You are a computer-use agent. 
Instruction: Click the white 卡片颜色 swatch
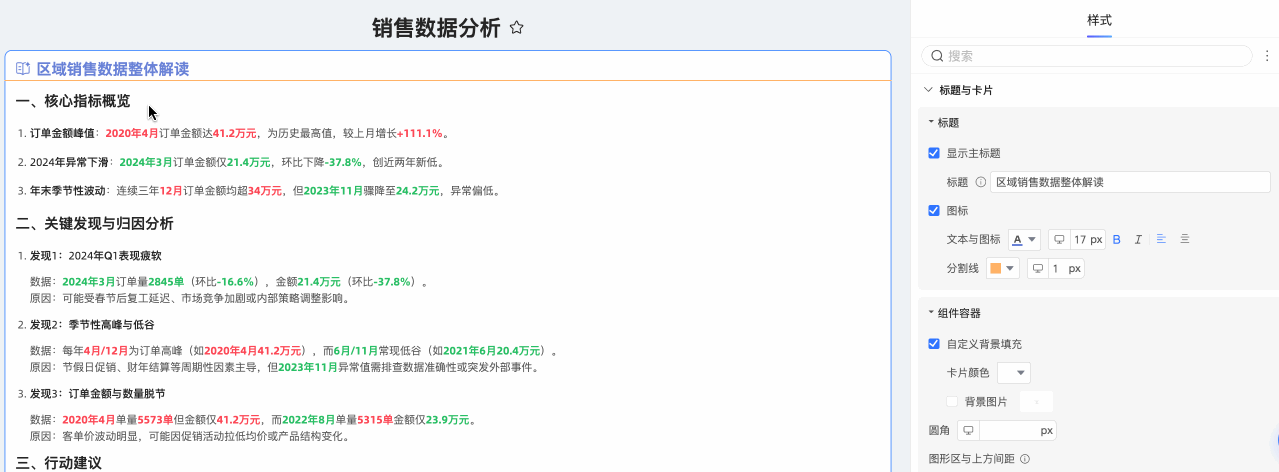1006,373
